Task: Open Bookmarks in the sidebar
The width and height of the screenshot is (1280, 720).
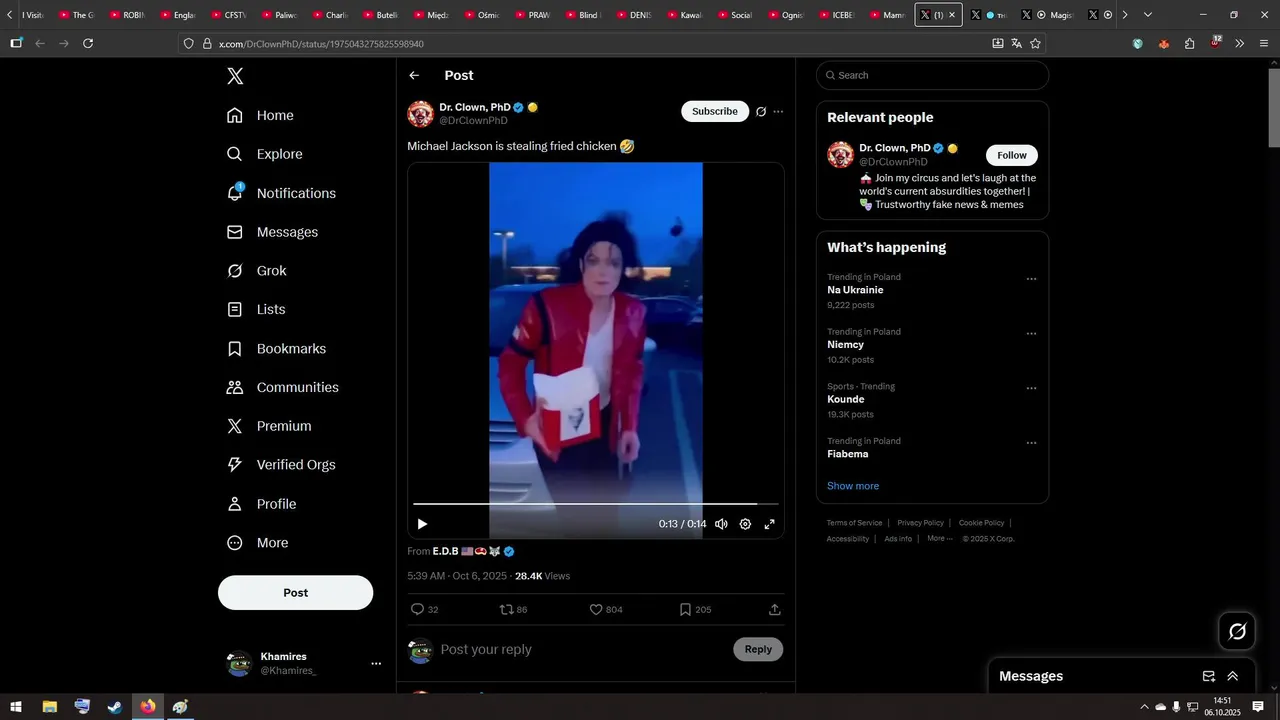Action: pyautogui.click(x=276, y=349)
